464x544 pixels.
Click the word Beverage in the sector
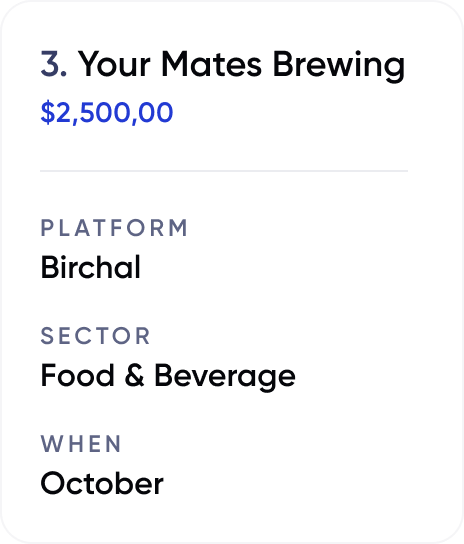225,377
